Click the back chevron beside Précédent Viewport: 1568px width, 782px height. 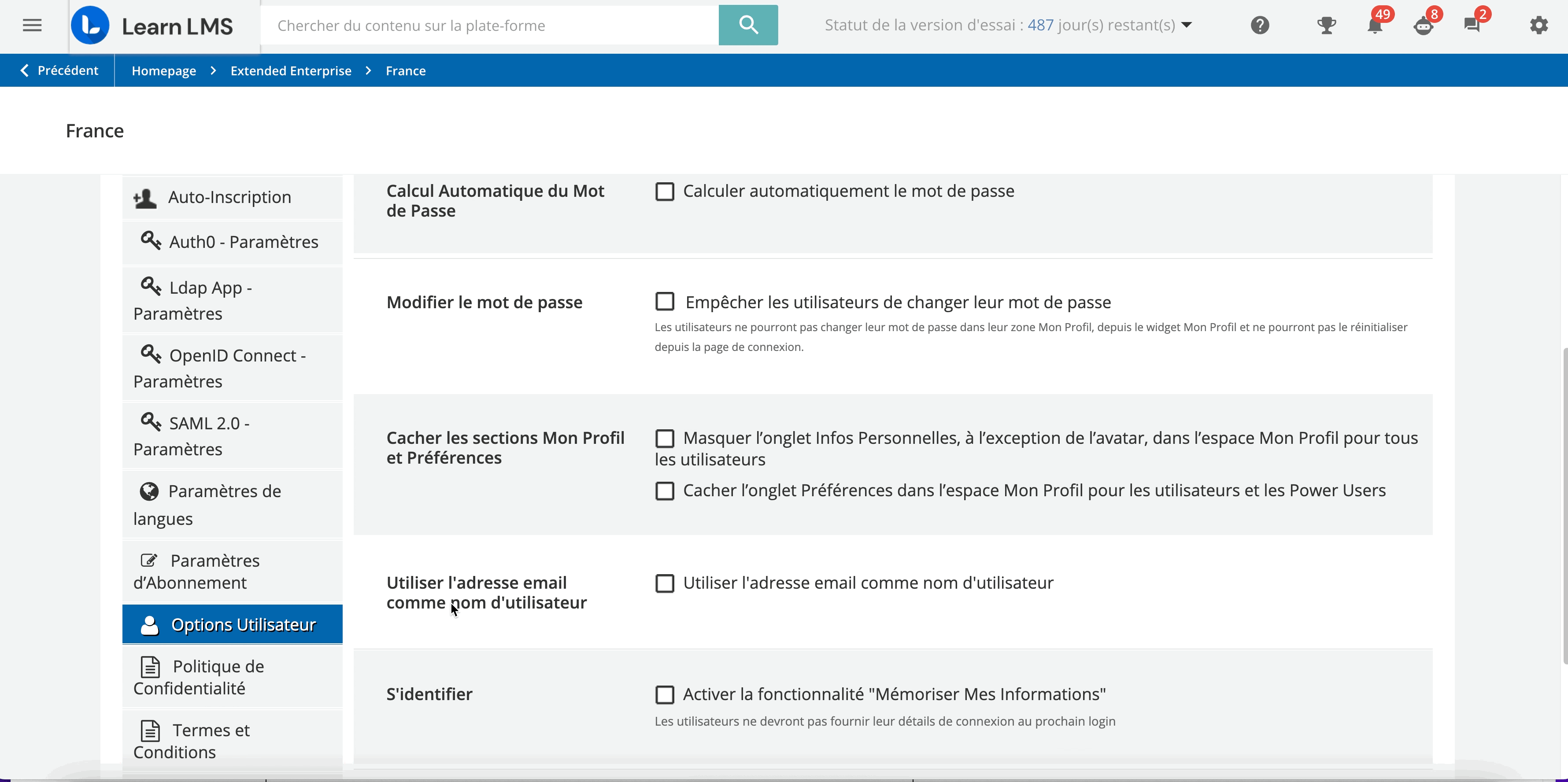[x=24, y=70]
